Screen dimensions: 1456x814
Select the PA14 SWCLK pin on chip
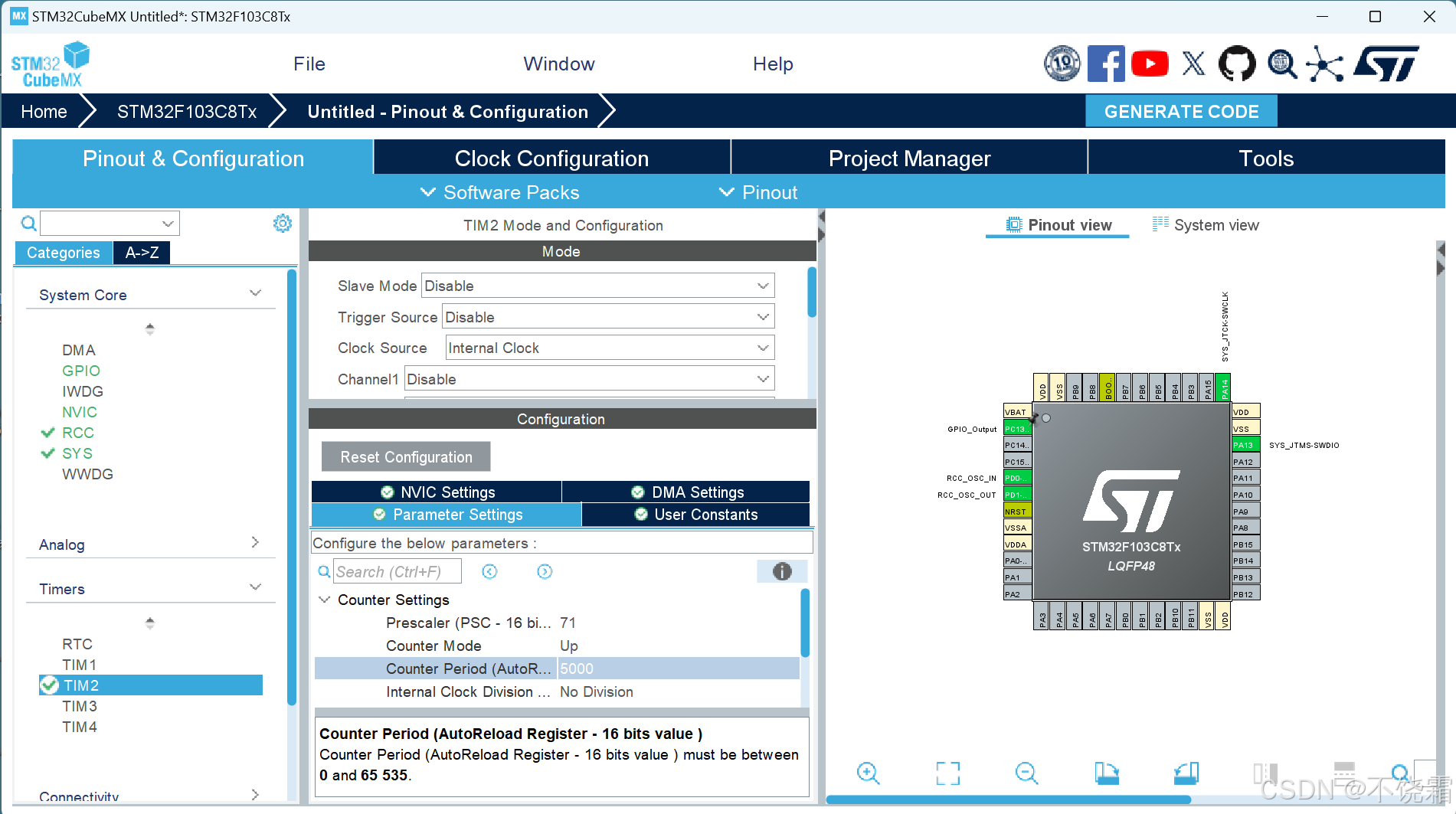pos(1223,387)
